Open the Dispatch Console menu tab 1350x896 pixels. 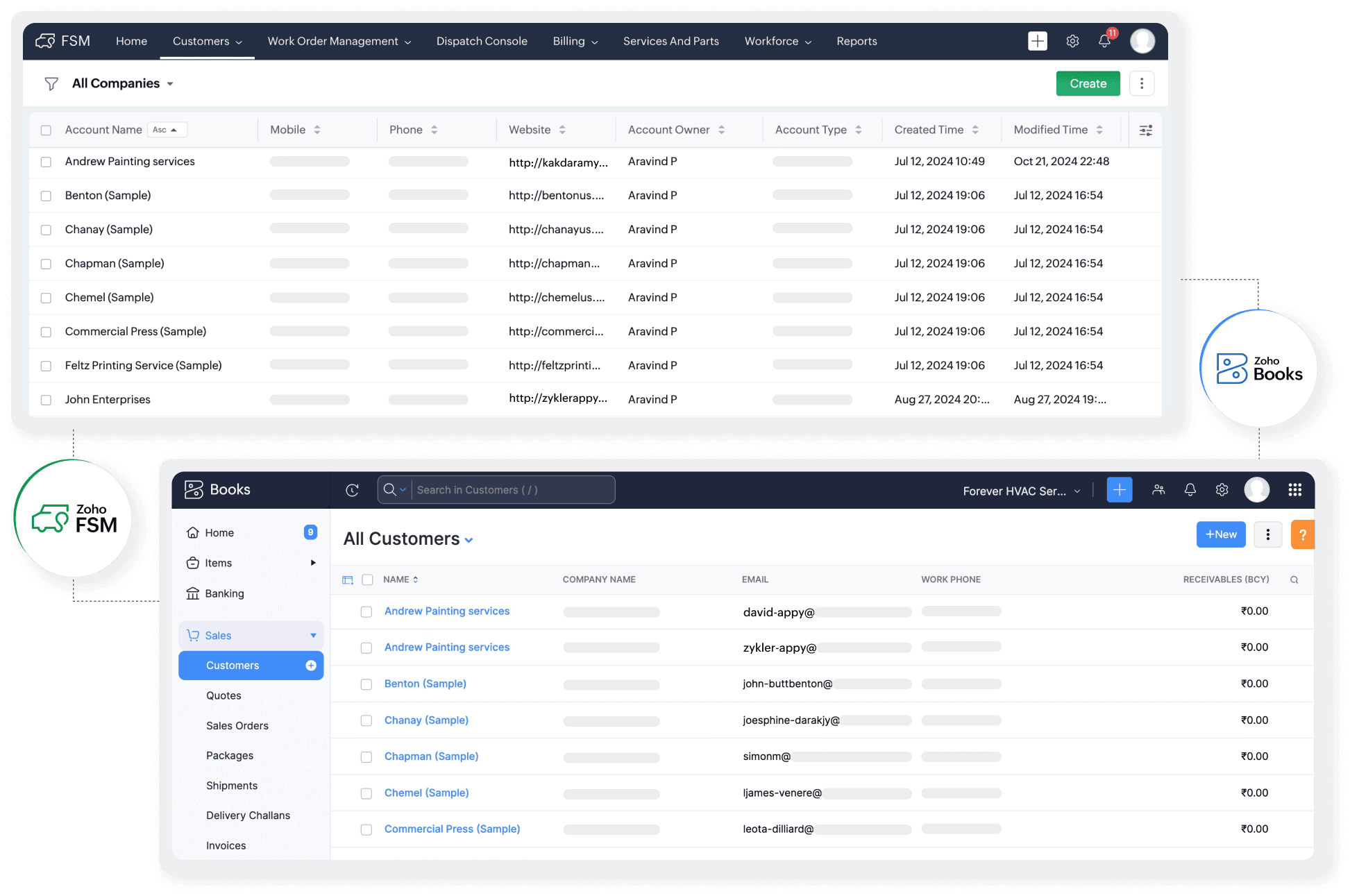click(482, 42)
